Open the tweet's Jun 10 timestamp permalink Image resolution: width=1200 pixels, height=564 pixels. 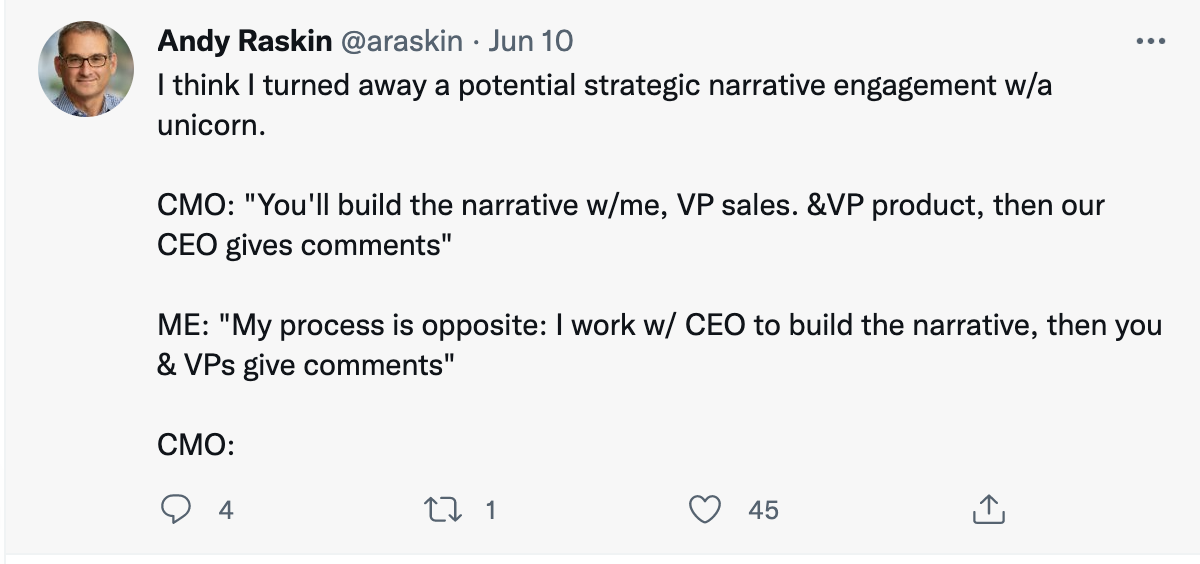click(531, 41)
